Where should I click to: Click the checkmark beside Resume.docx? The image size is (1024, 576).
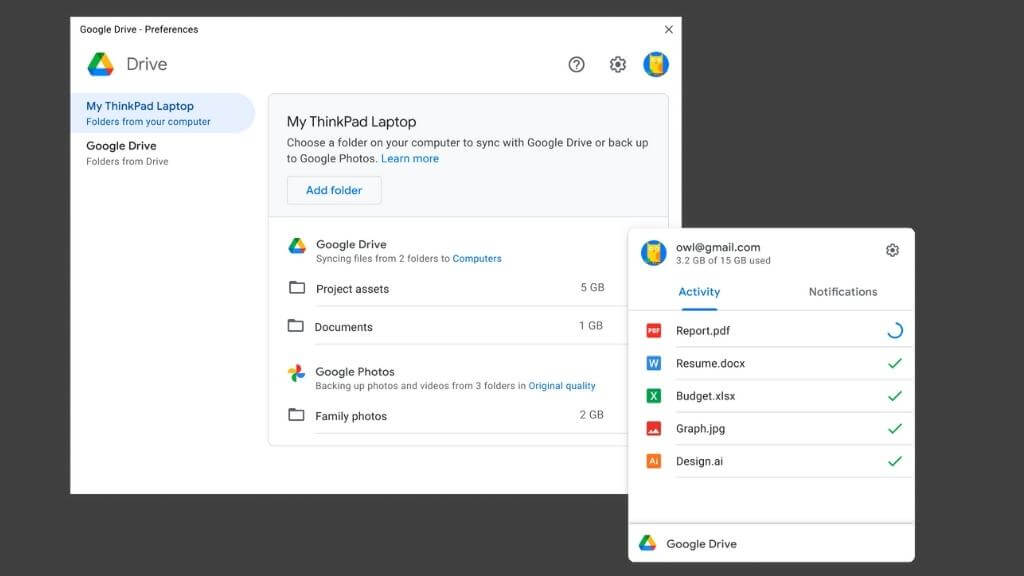pos(895,363)
